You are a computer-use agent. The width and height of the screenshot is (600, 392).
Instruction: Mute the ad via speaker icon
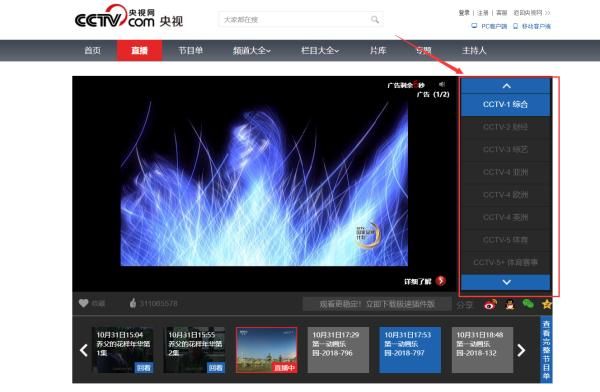tap(442, 84)
